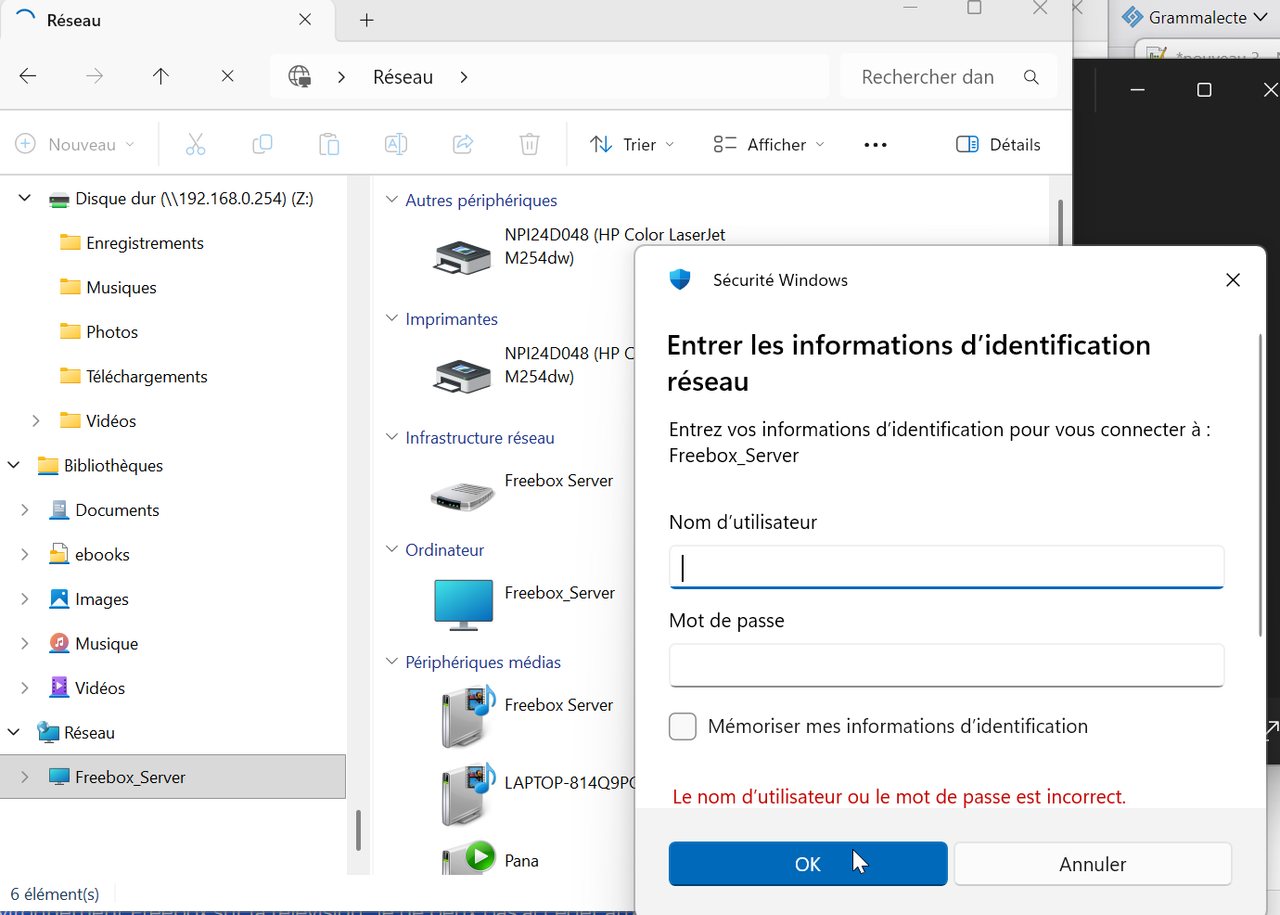Collapse the Disque dur (Z:) tree node
Image resolution: width=1280 pixels, height=915 pixels.
click(25, 199)
